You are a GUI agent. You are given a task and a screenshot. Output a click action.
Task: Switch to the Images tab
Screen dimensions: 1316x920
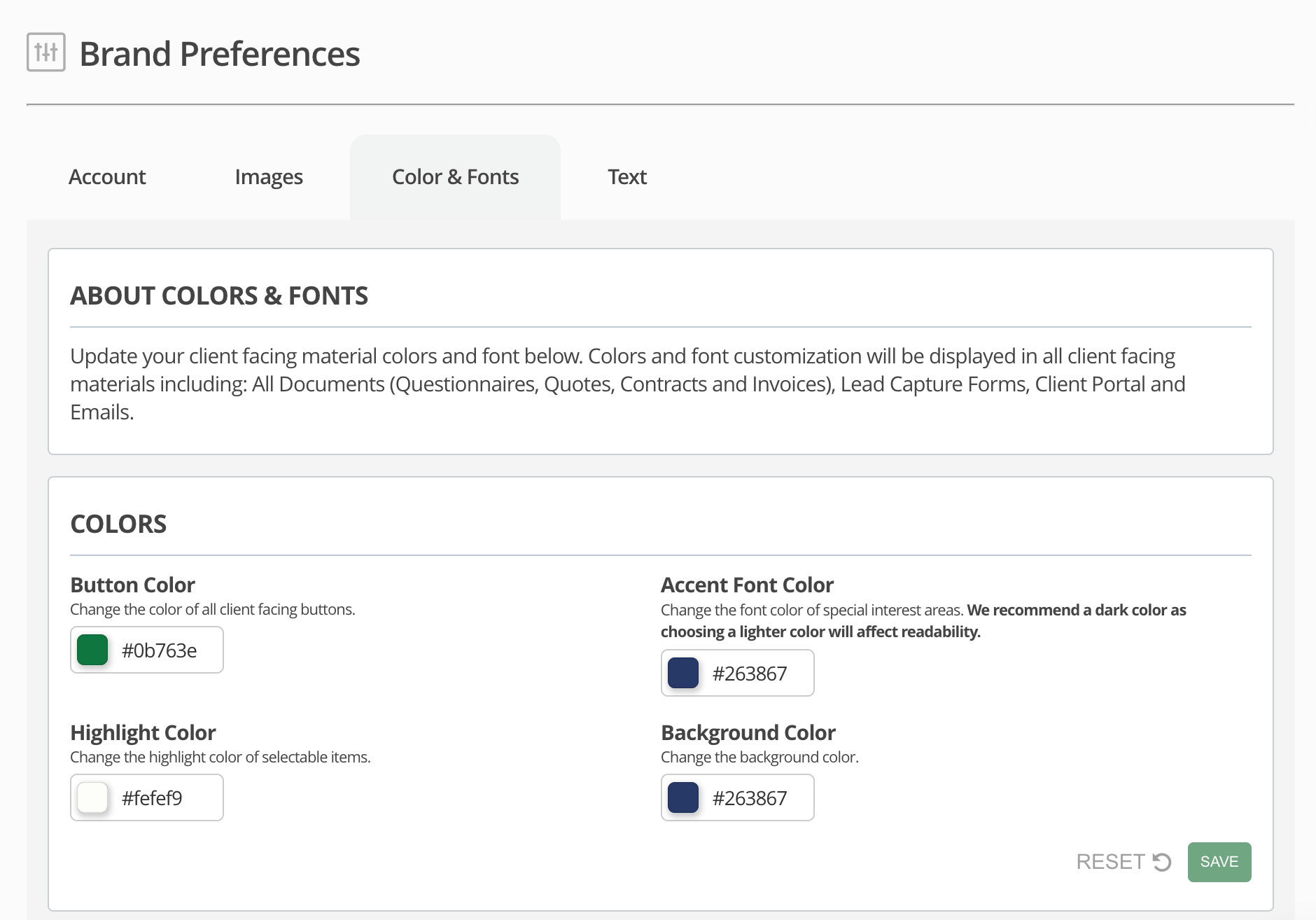point(269,177)
